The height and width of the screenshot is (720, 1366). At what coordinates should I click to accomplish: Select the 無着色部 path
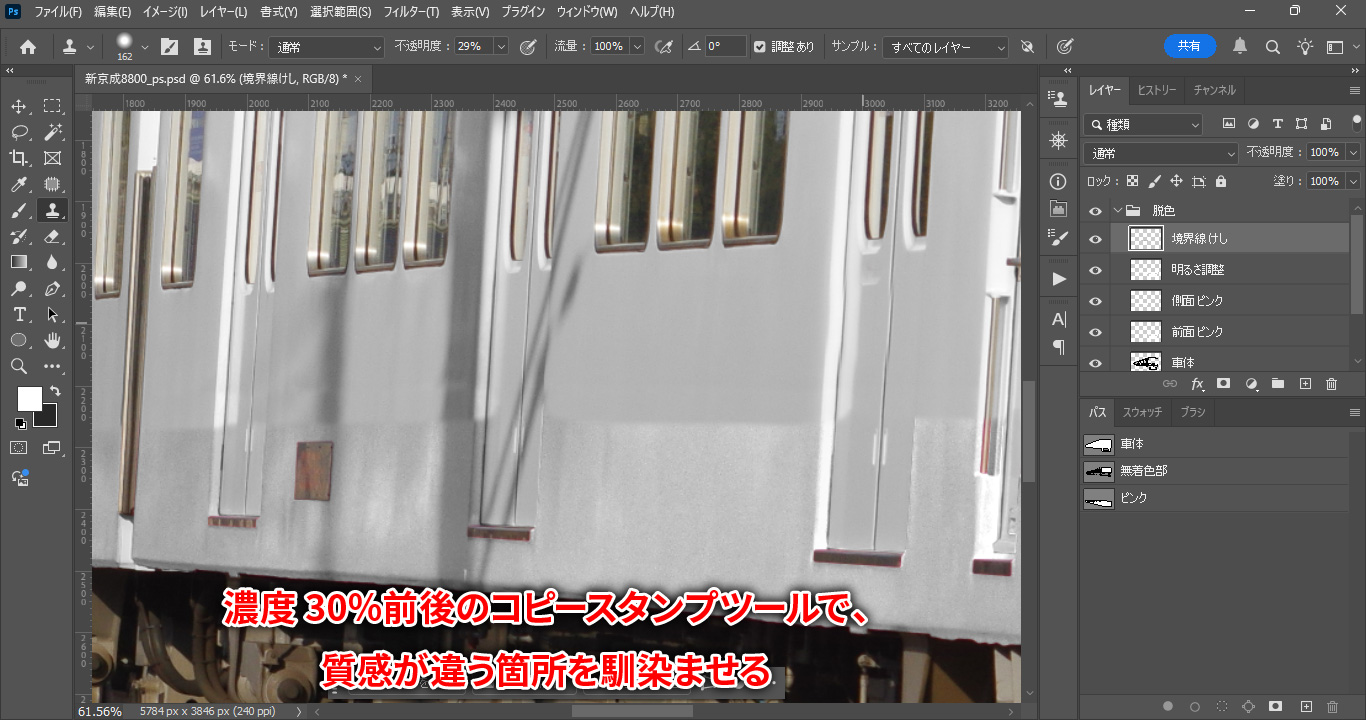pyautogui.click(x=1143, y=471)
